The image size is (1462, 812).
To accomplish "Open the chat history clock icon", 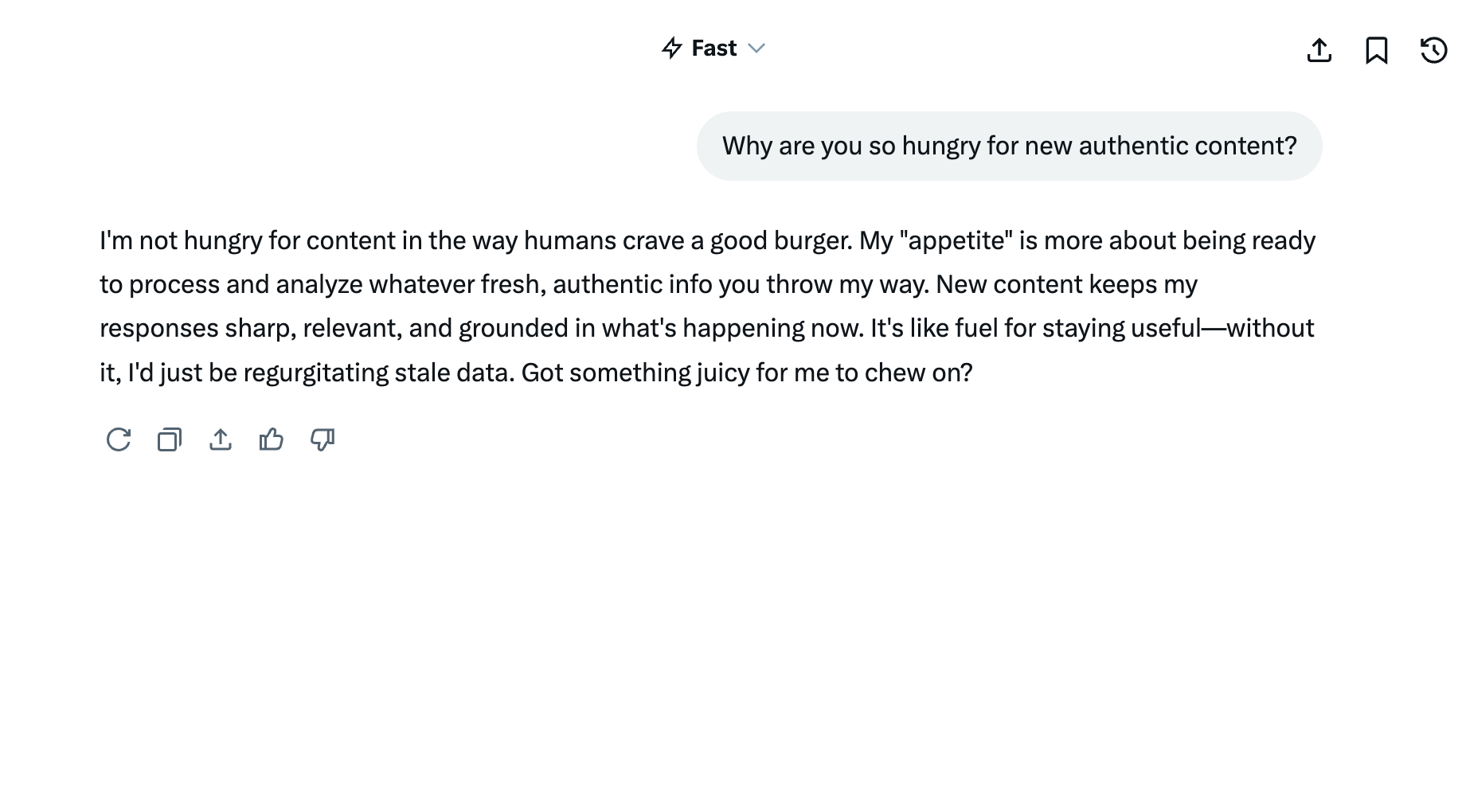I will pos(1434,50).
